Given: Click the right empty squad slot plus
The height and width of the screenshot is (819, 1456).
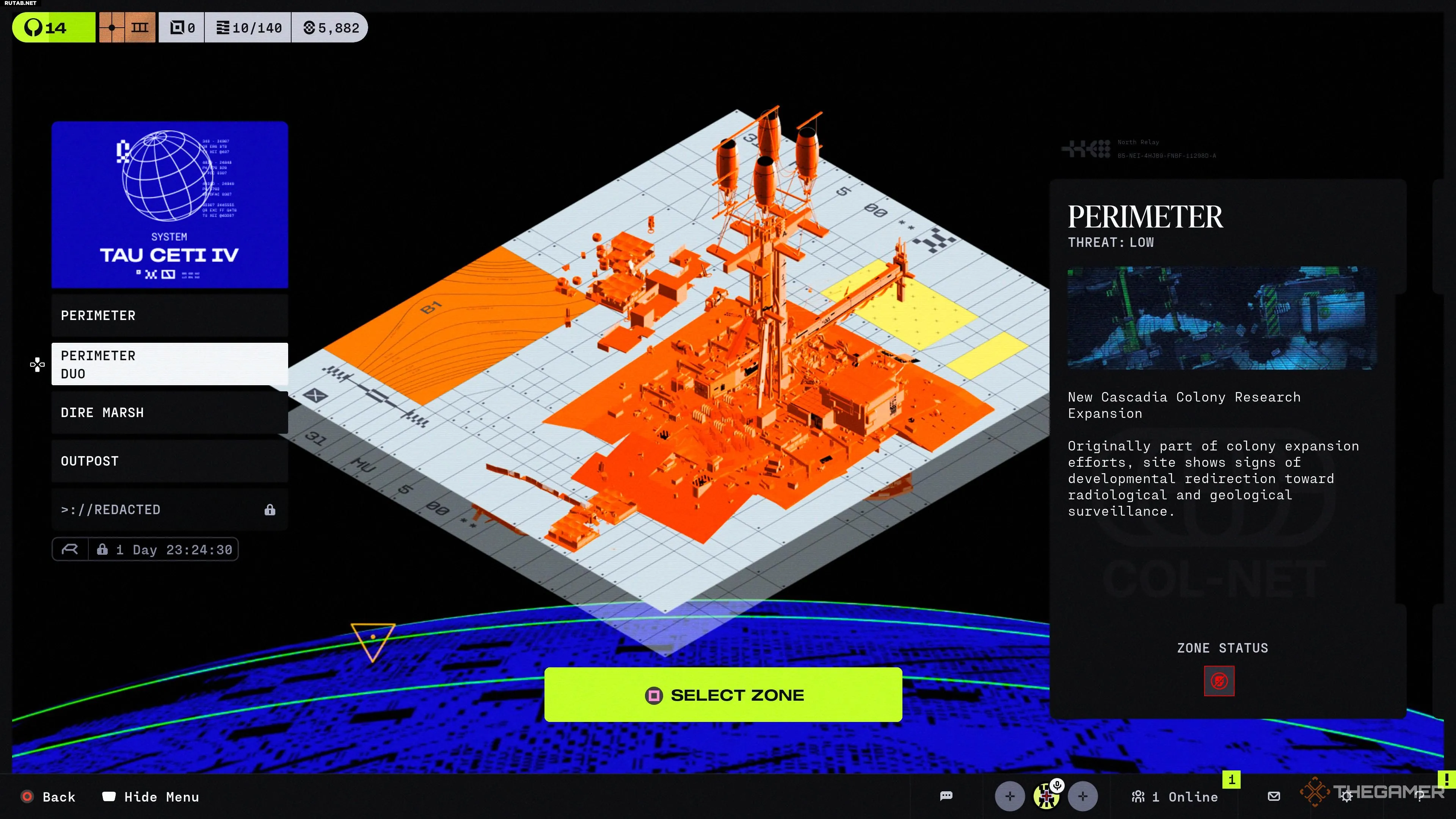Looking at the screenshot, I should (x=1083, y=796).
